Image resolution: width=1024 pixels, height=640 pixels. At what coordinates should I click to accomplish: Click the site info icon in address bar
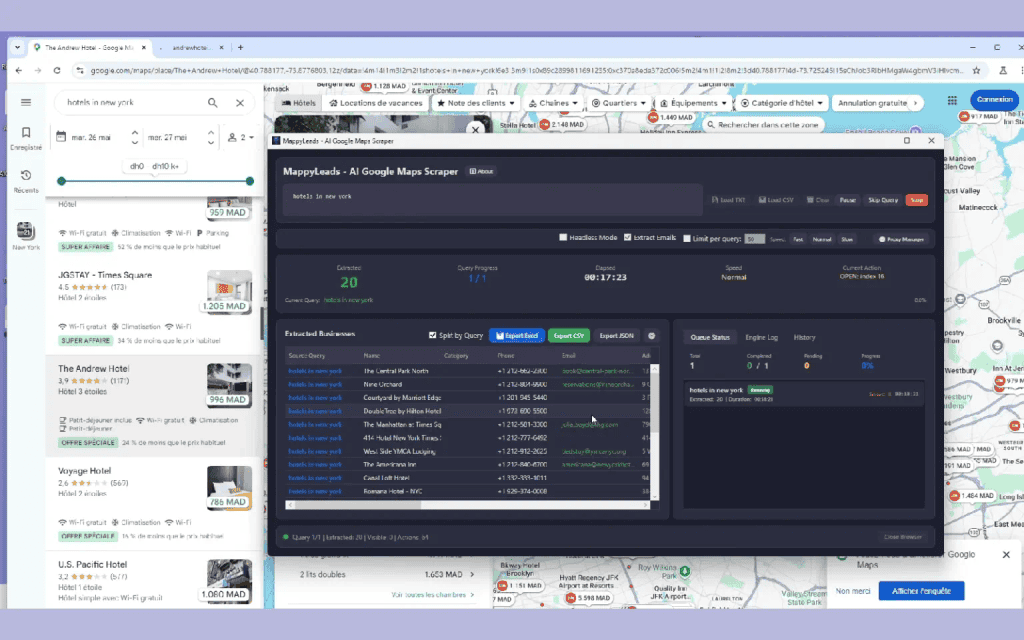coord(80,71)
